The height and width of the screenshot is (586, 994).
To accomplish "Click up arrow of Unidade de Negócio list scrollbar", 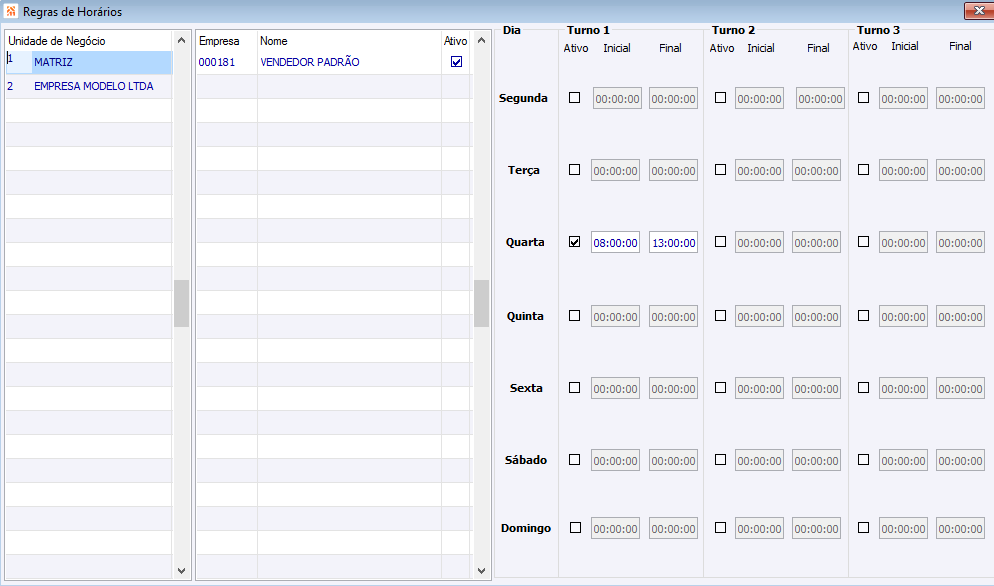I will (181, 40).
